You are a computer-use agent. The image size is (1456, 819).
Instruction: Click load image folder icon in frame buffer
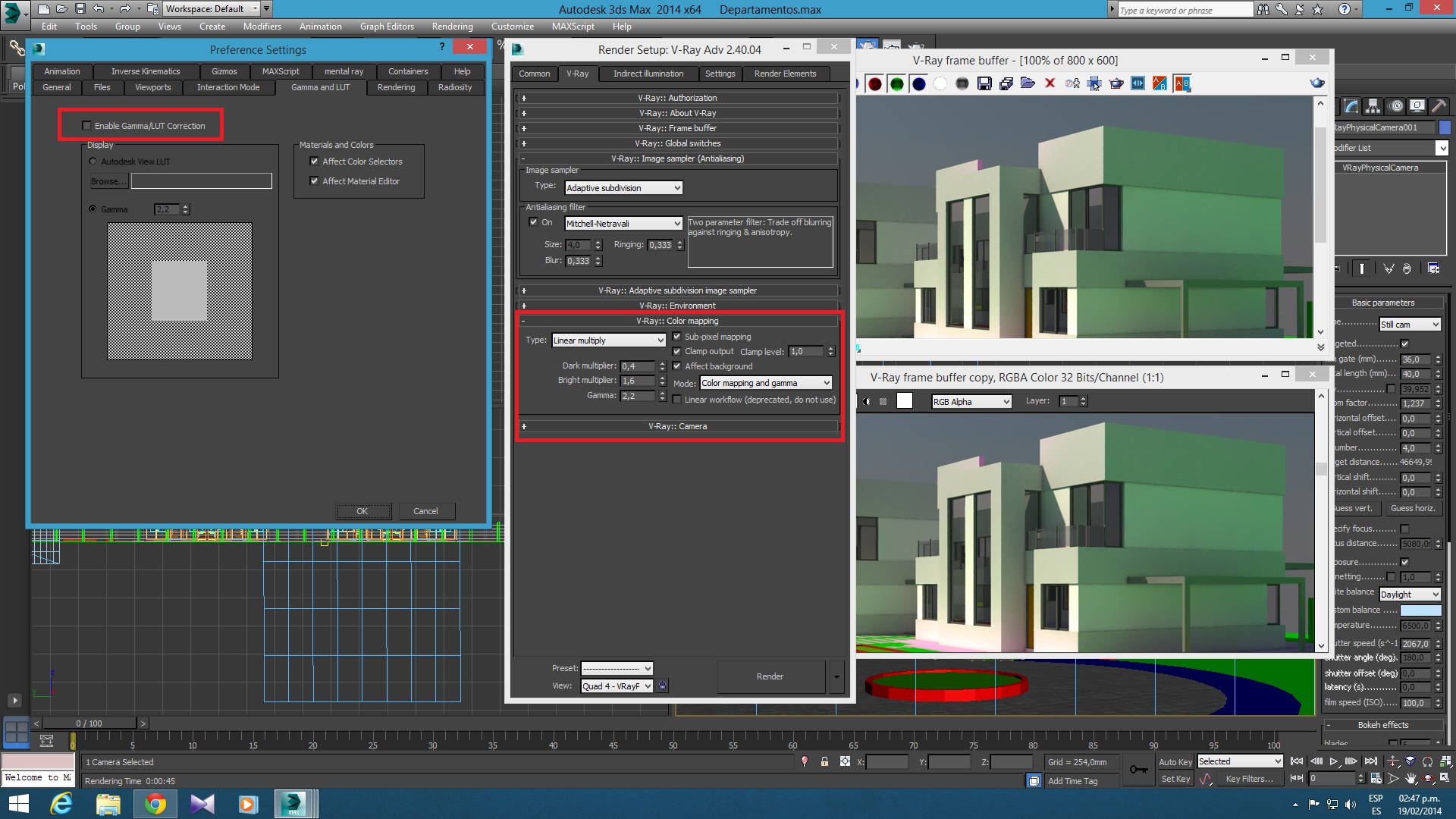point(1028,83)
